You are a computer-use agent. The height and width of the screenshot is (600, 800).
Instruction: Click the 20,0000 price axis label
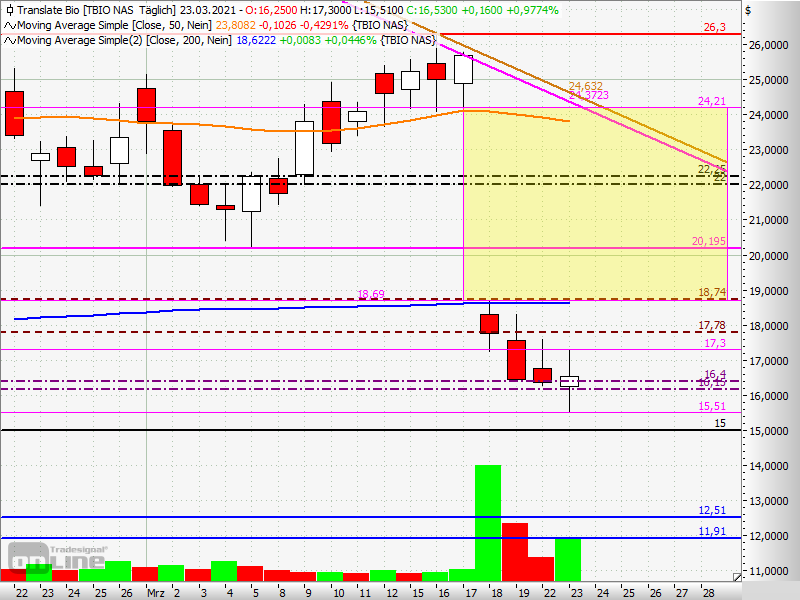pos(768,256)
